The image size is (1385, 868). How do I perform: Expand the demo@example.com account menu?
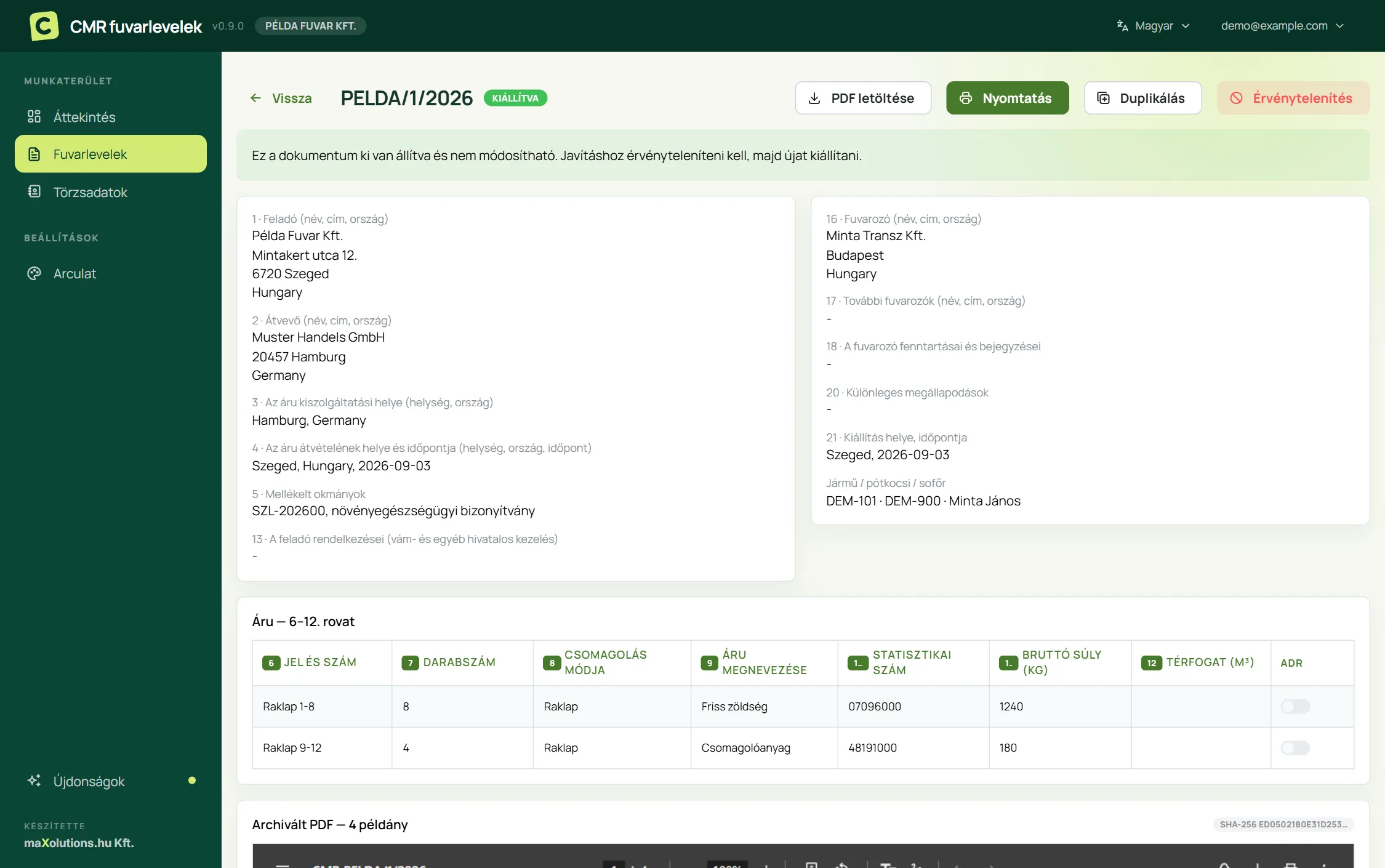click(1282, 26)
